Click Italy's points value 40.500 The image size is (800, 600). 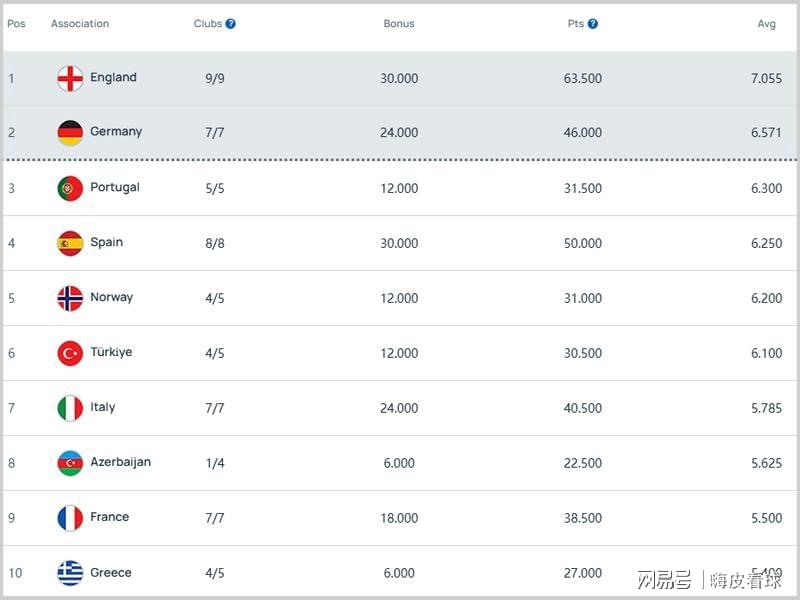click(583, 408)
